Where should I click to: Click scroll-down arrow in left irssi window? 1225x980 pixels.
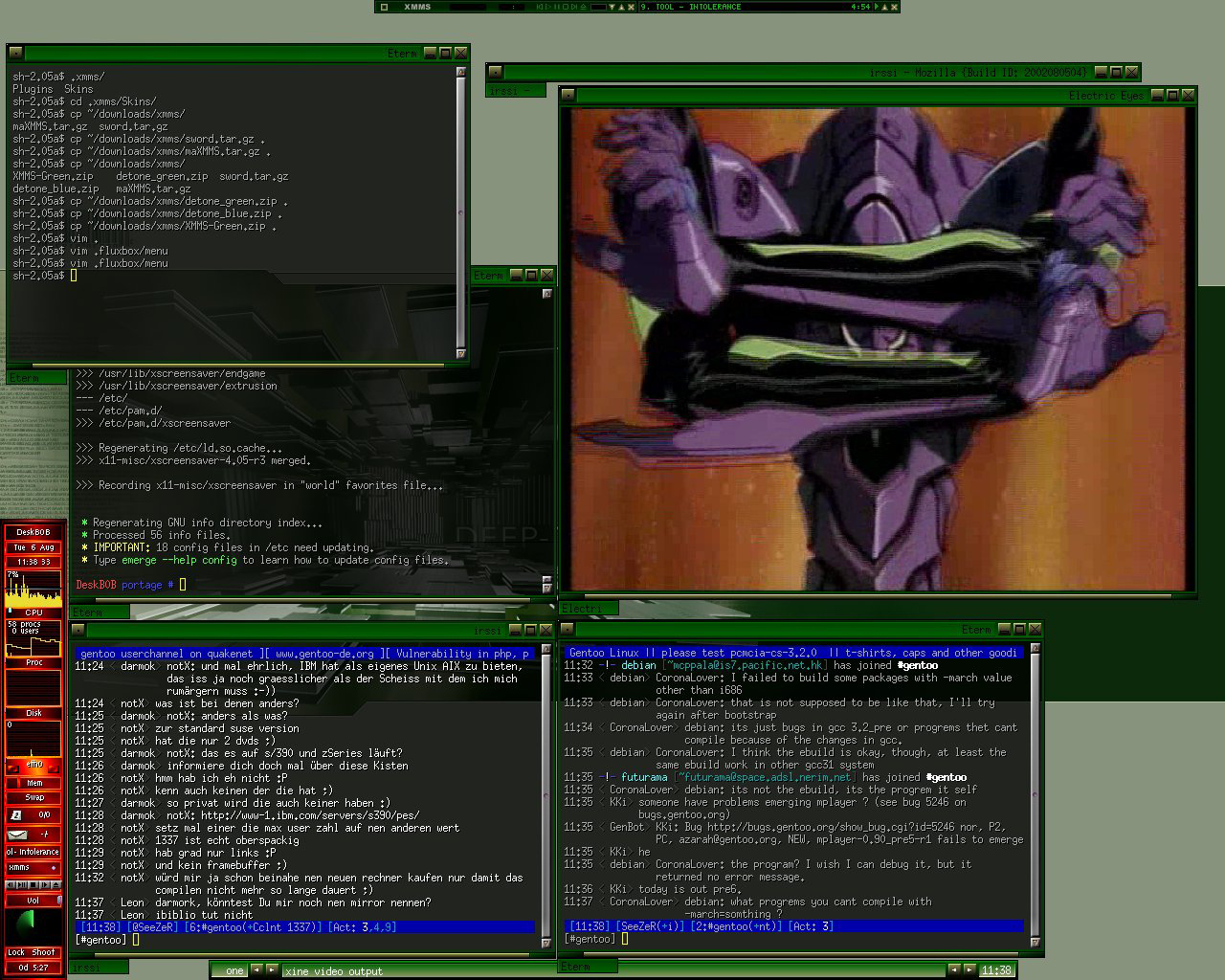coord(546,943)
